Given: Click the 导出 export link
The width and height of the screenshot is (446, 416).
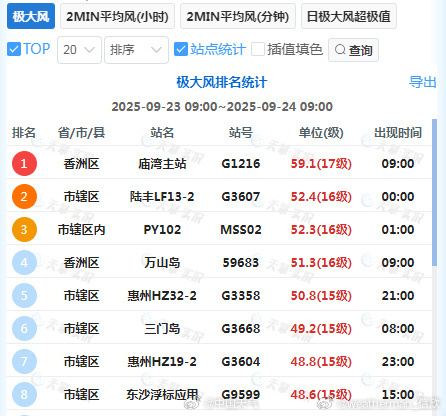Looking at the screenshot, I should pos(423,82).
